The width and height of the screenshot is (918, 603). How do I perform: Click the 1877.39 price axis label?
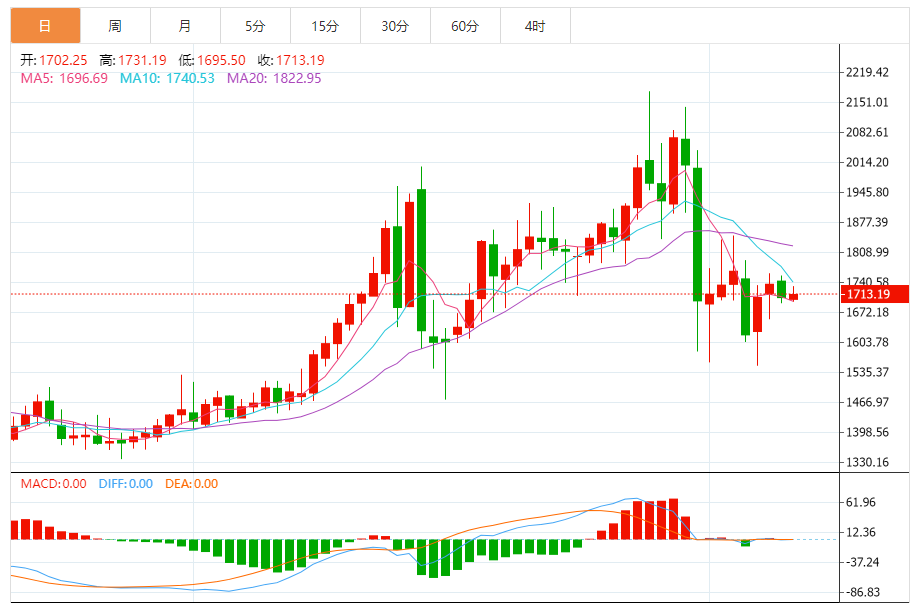pyautogui.click(x=867, y=222)
